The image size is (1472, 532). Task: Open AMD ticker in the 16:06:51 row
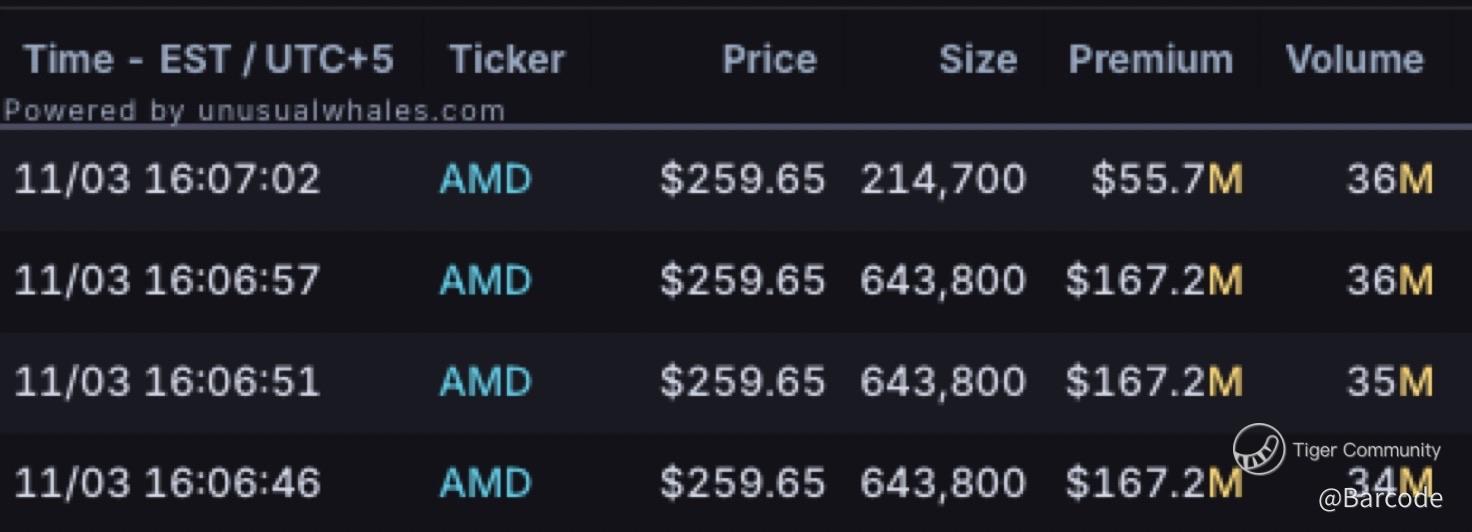[x=485, y=382]
